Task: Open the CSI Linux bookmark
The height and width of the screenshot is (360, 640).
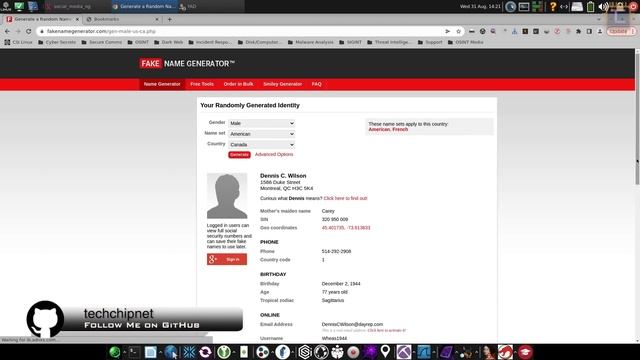Action: point(18,42)
